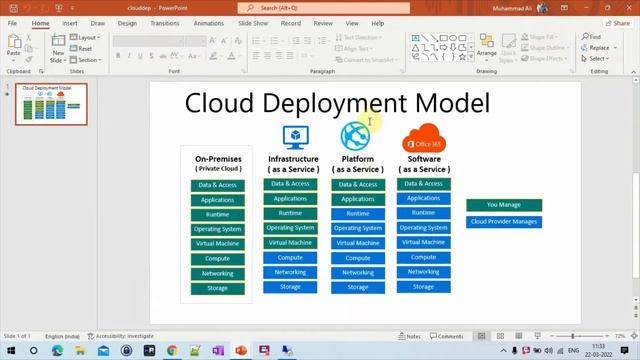The height and width of the screenshot is (360, 640).
Task: Click the Share button
Action: click(618, 23)
